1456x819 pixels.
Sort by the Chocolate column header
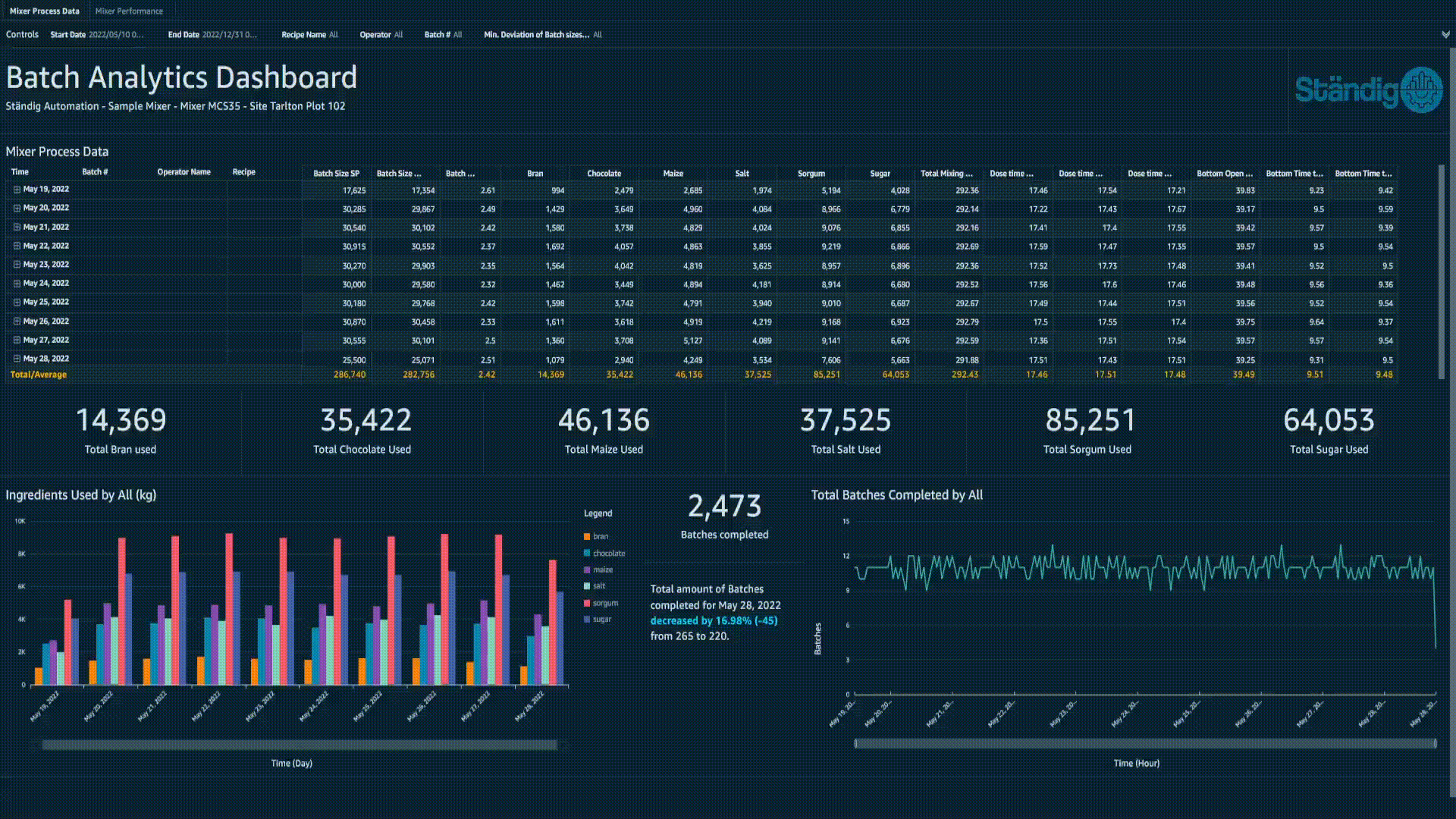[x=604, y=174]
